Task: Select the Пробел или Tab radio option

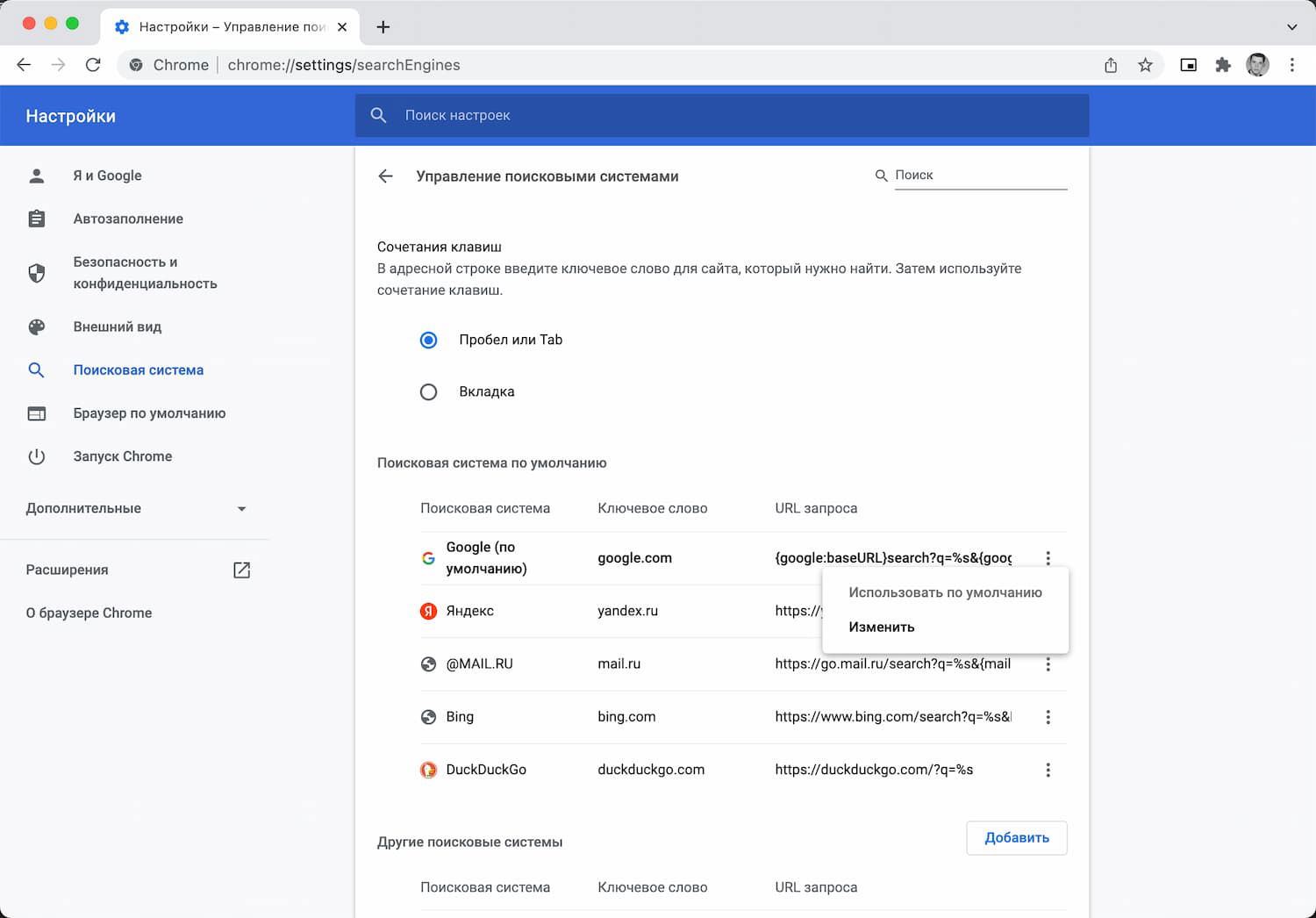Action: [x=428, y=340]
